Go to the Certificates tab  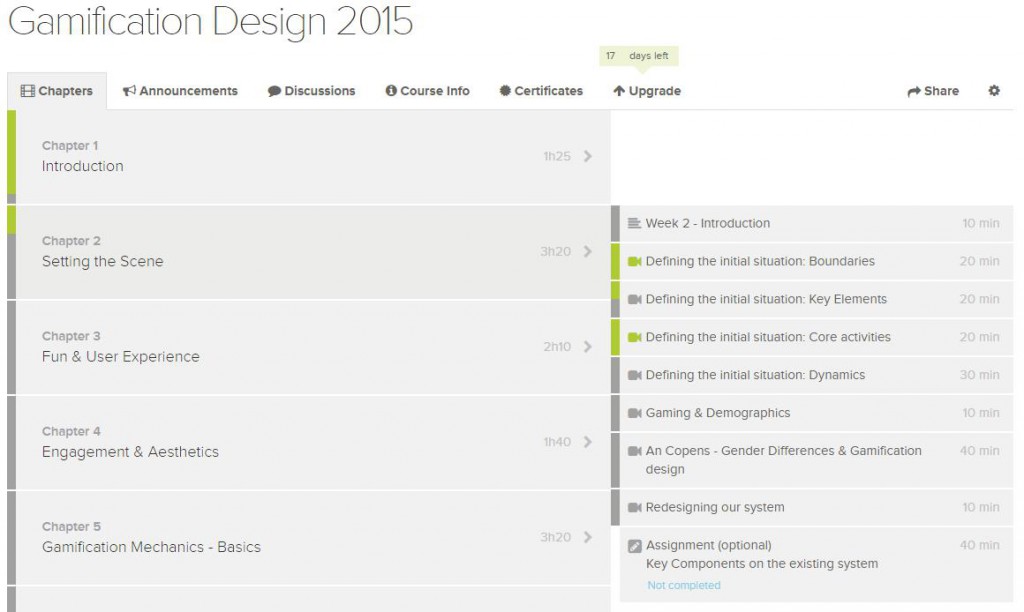click(x=541, y=91)
